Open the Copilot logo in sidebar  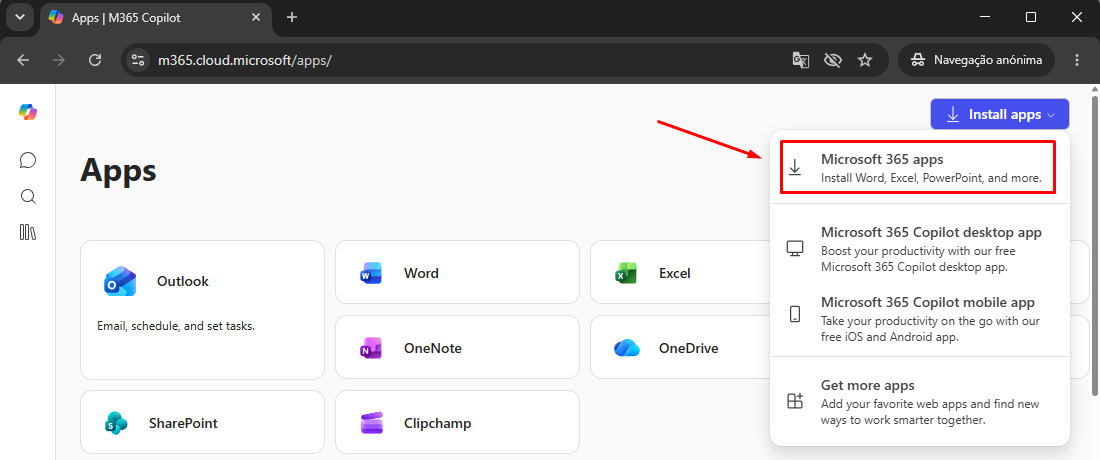click(x=28, y=112)
